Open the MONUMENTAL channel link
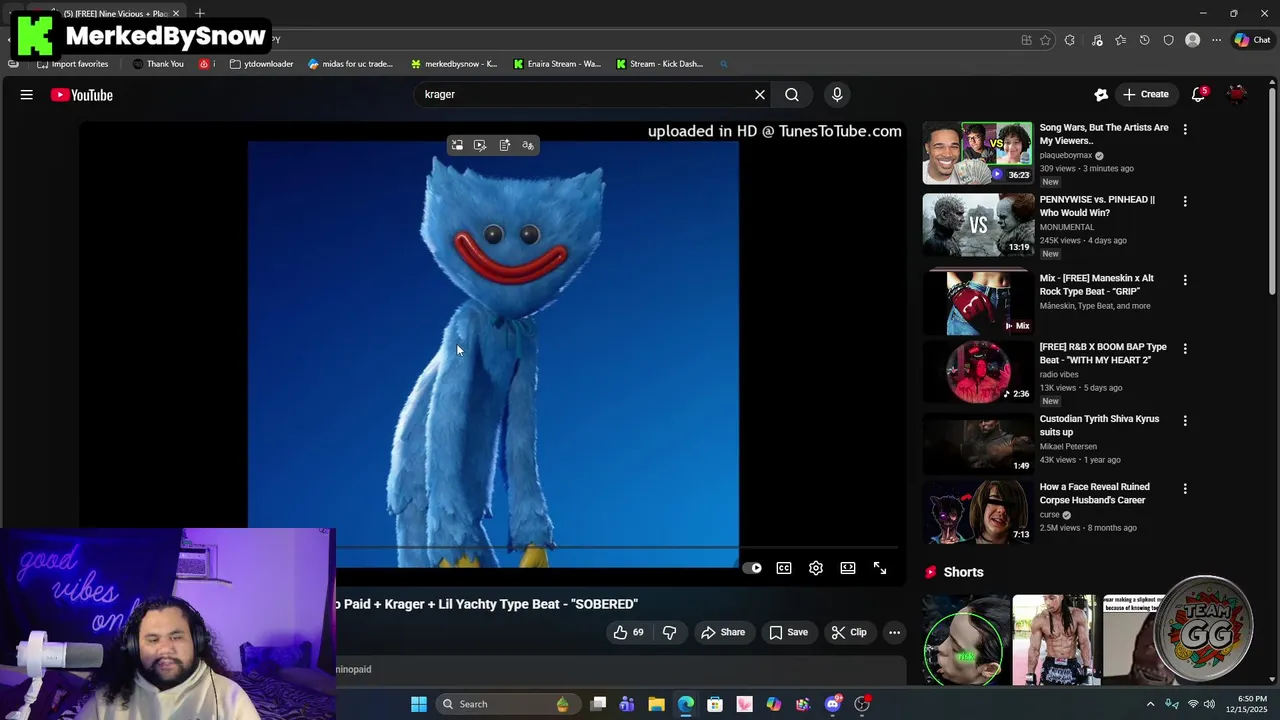 pyautogui.click(x=1067, y=227)
